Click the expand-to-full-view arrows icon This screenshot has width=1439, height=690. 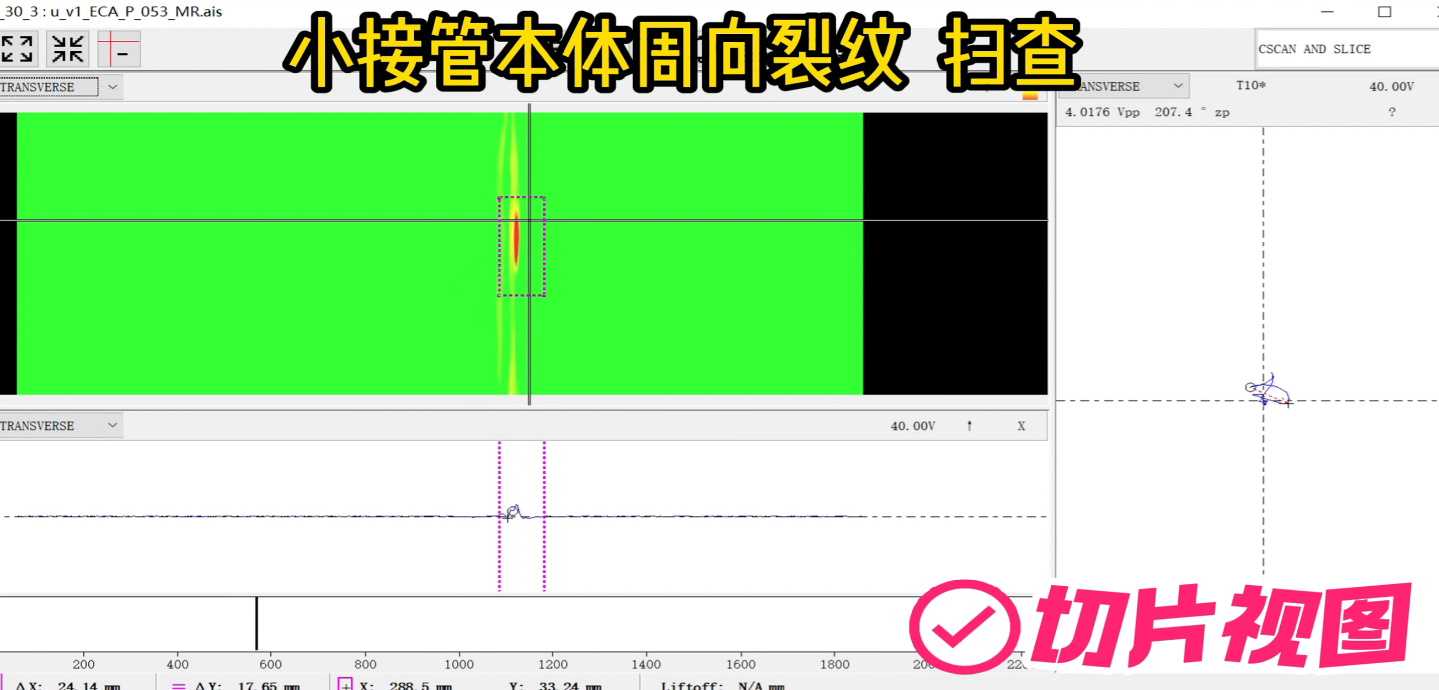tap(17, 49)
